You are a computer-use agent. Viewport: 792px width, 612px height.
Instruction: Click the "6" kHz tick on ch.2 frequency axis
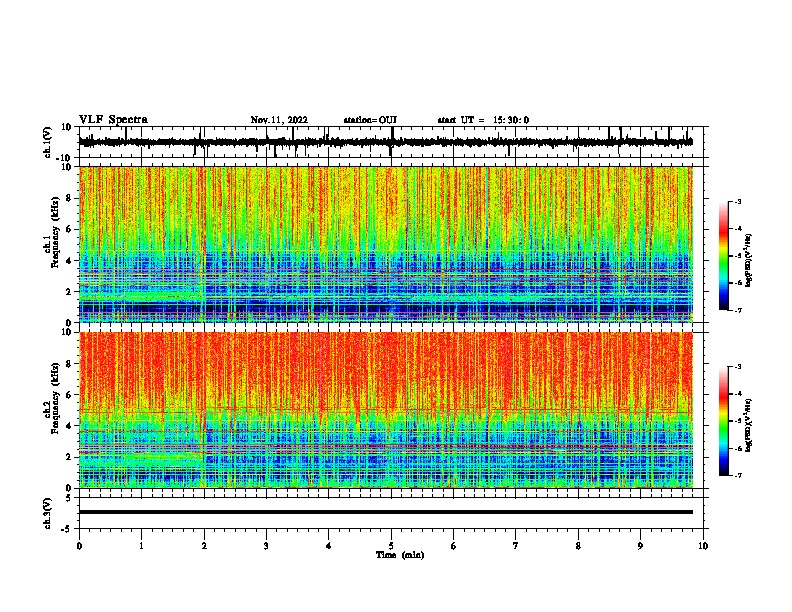(69, 395)
